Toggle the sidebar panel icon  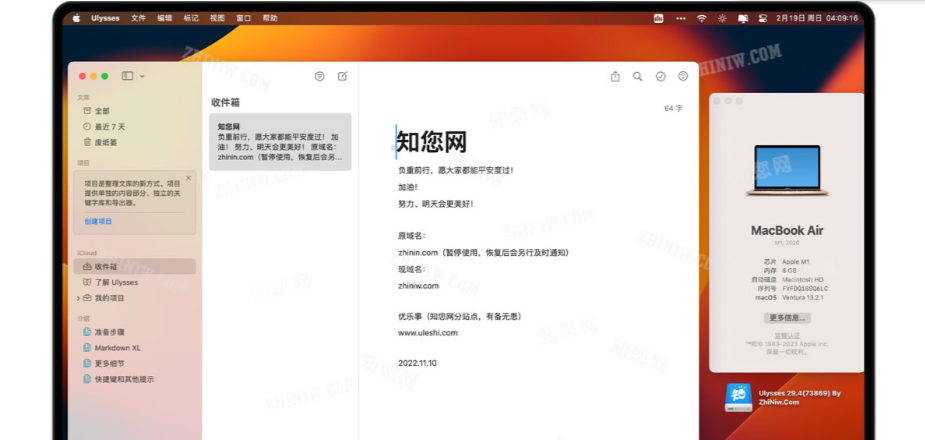(x=127, y=76)
